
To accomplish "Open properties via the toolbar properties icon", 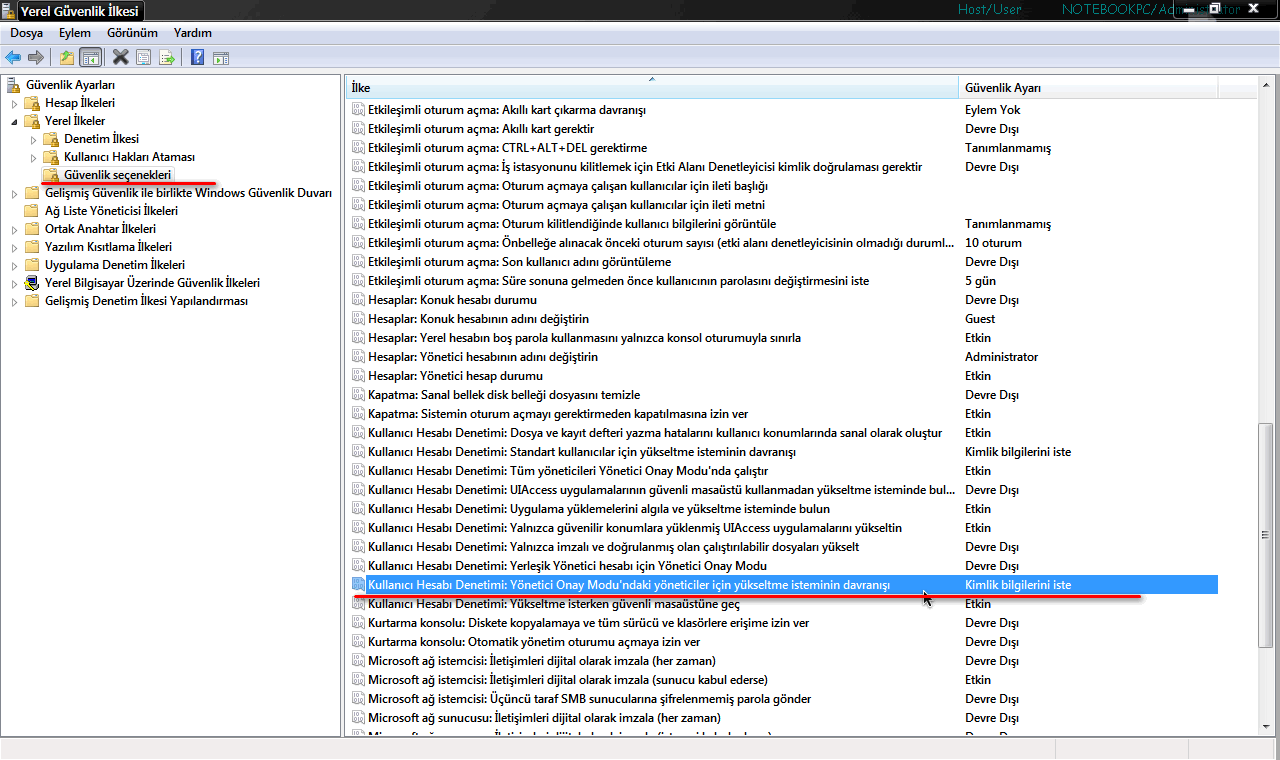I will tap(144, 58).
